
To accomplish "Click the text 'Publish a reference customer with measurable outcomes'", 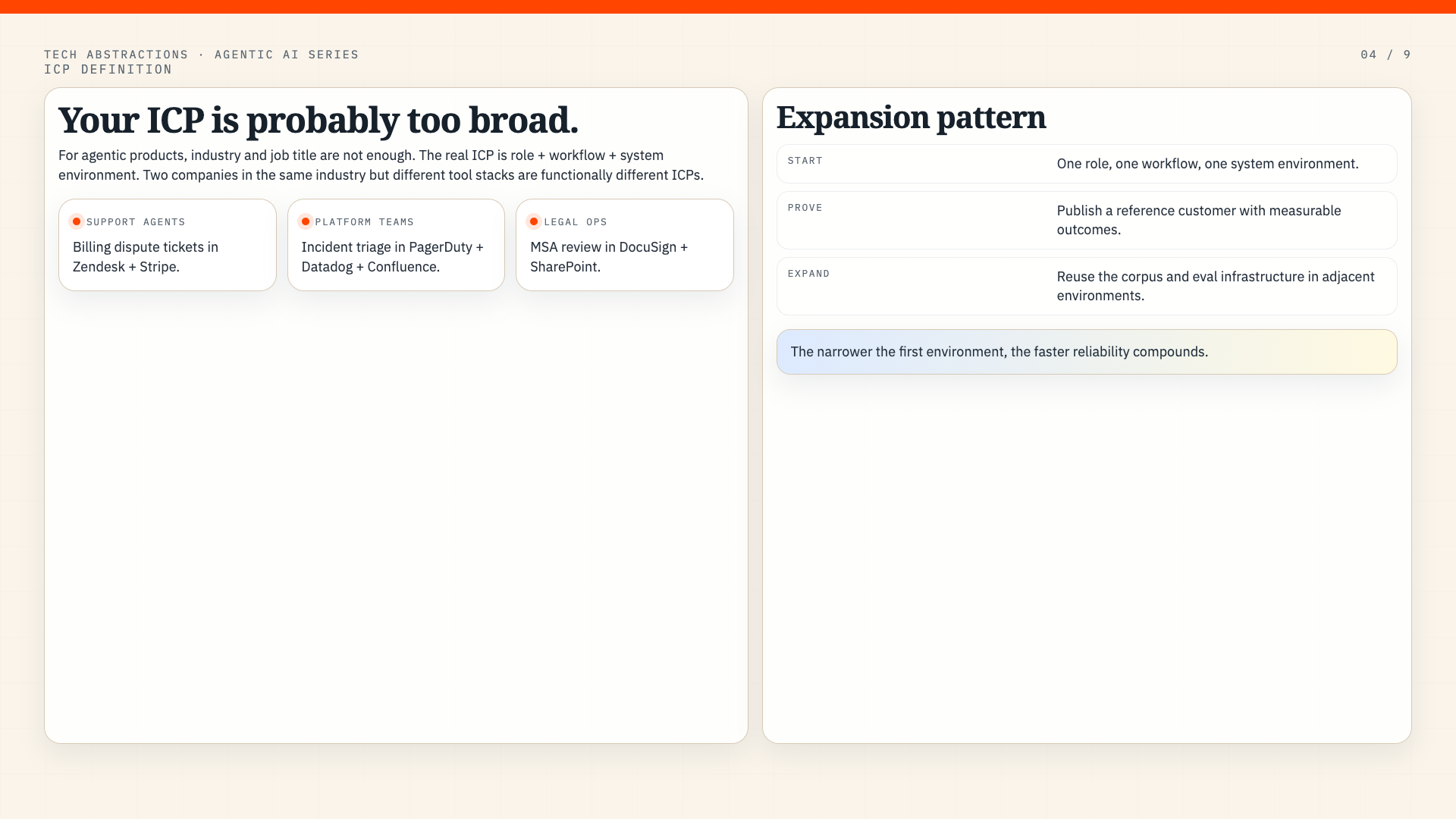I will (1199, 220).
